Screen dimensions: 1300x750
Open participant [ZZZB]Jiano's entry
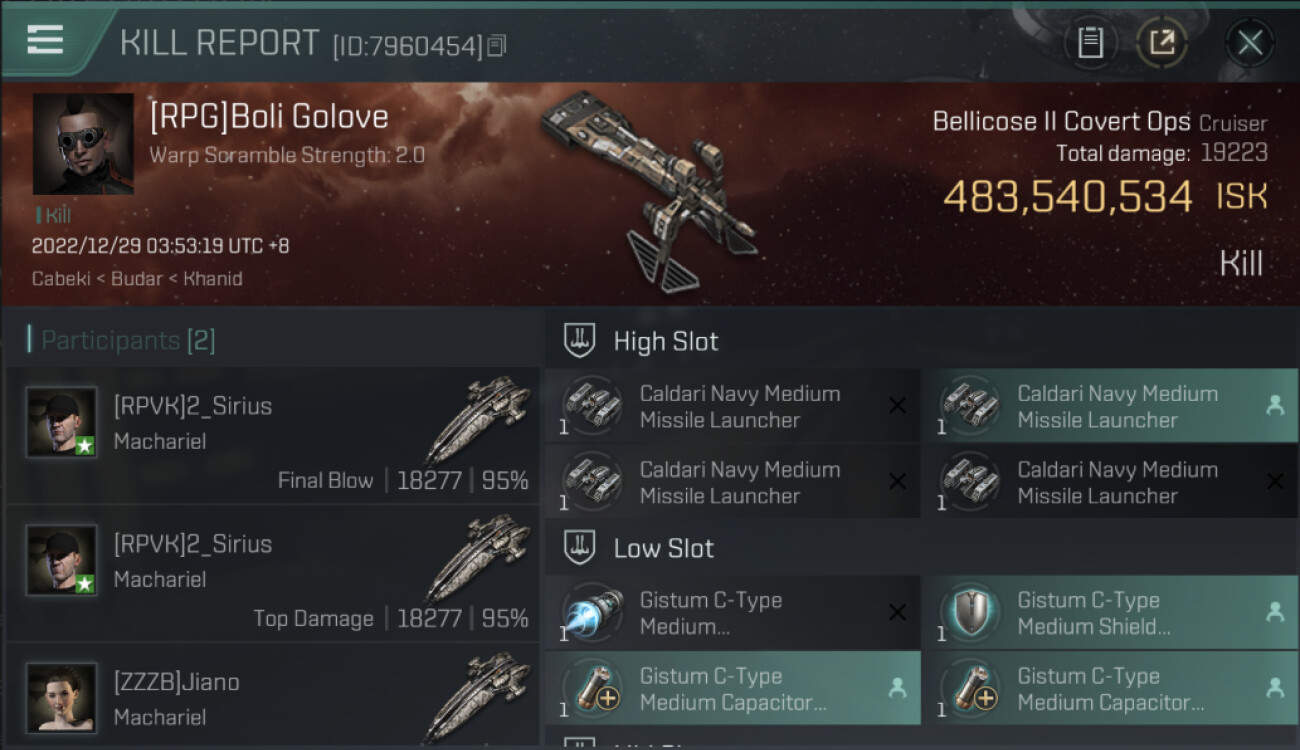click(273, 697)
